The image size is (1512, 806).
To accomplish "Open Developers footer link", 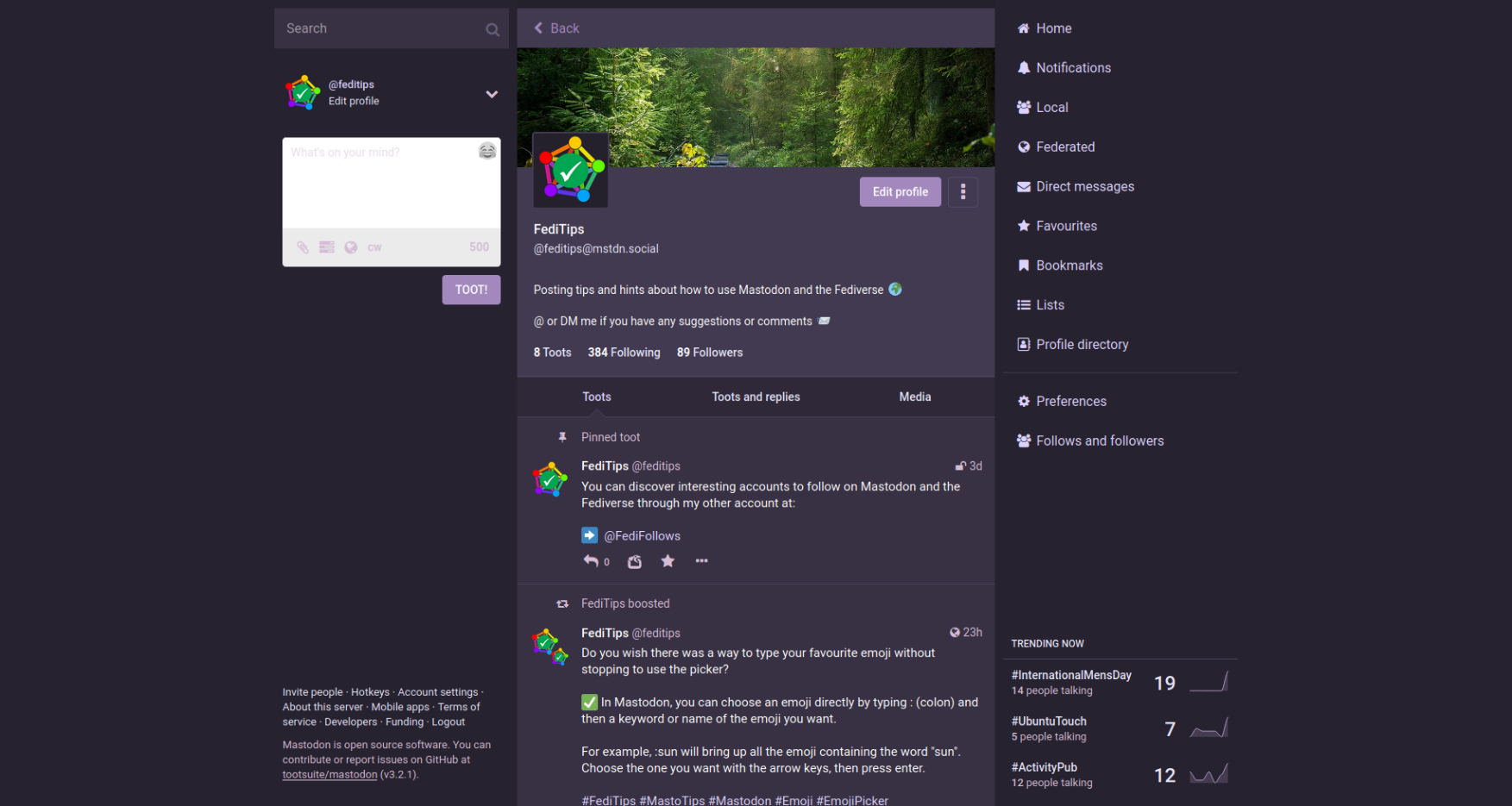I will (x=351, y=722).
